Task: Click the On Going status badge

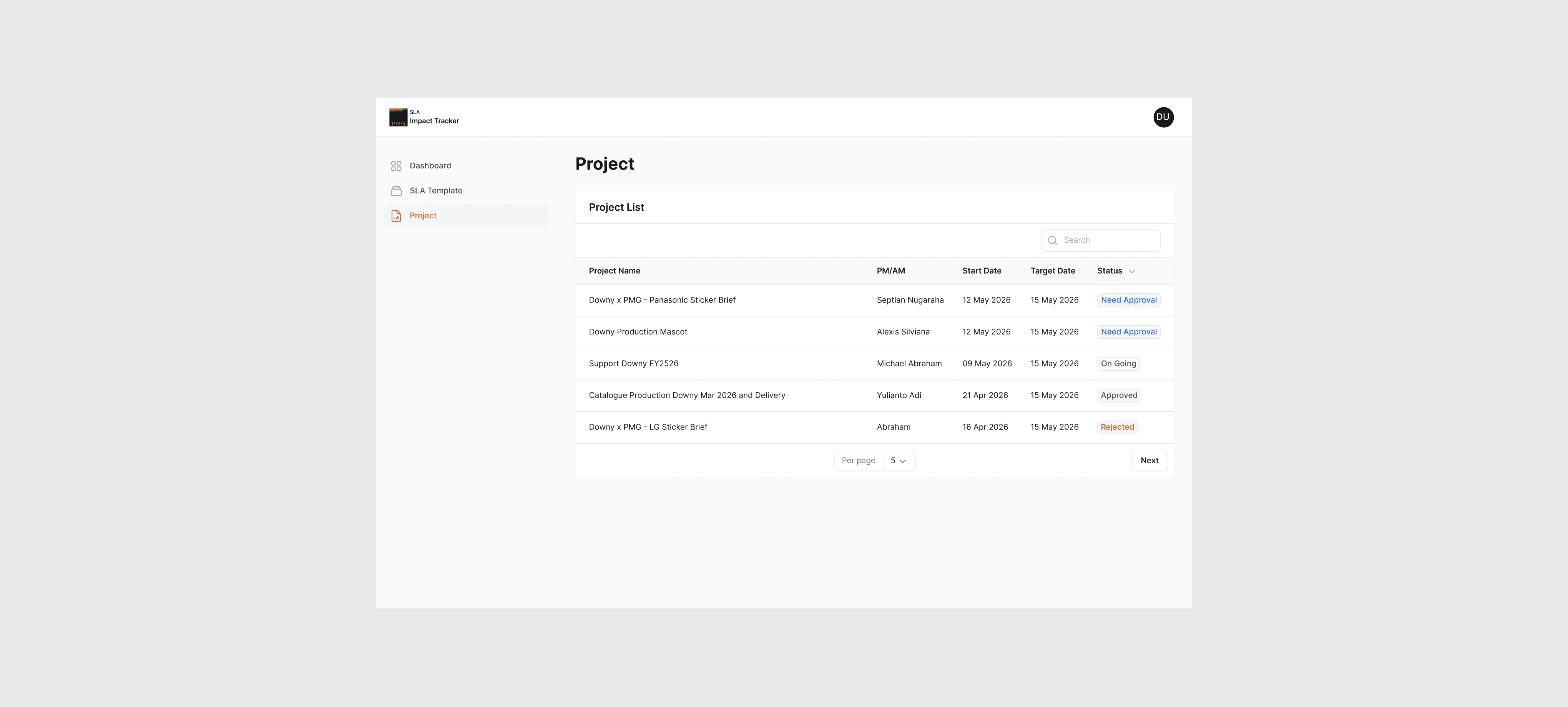Action: 1118,364
